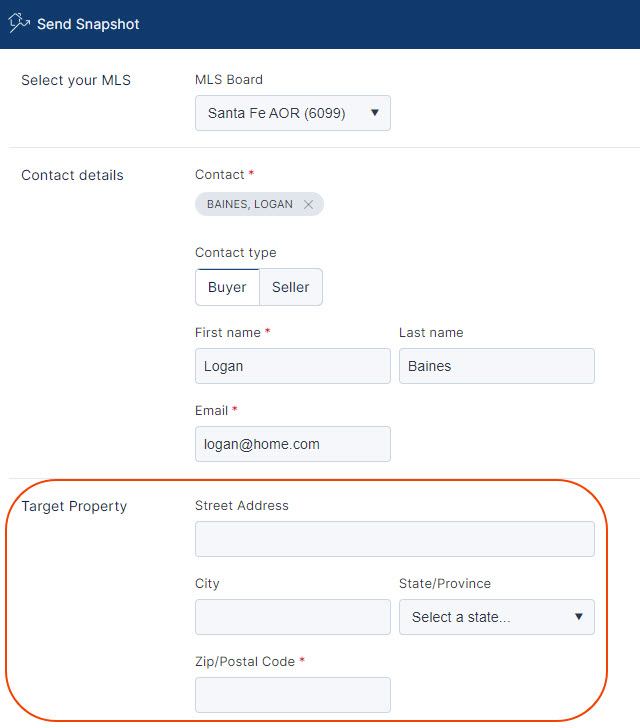Viewport: 640px width, 728px height.
Task: Click the MLS Board dropdown arrow
Action: tap(375, 113)
